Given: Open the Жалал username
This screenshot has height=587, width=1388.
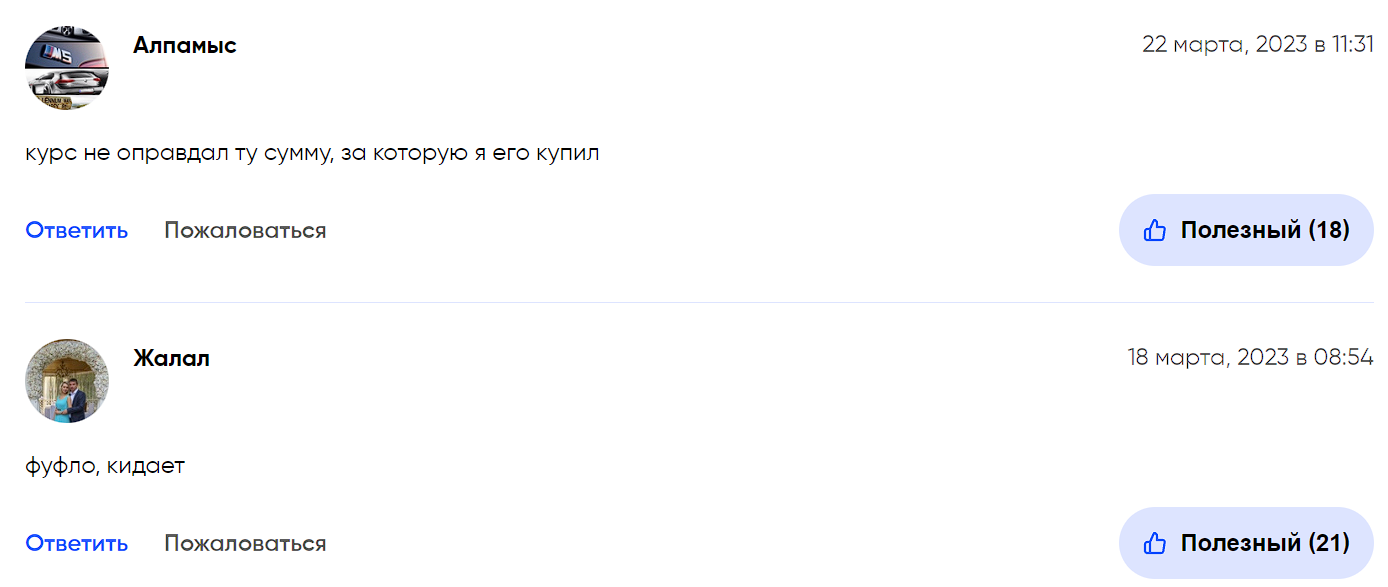Looking at the screenshot, I should [x=171, y=358].
